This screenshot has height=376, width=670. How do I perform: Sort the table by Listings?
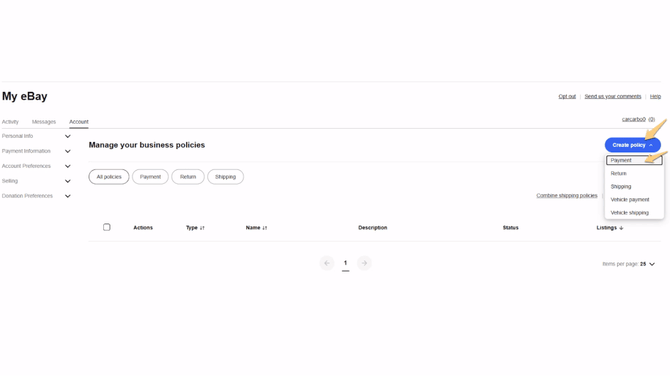(610, 228)
